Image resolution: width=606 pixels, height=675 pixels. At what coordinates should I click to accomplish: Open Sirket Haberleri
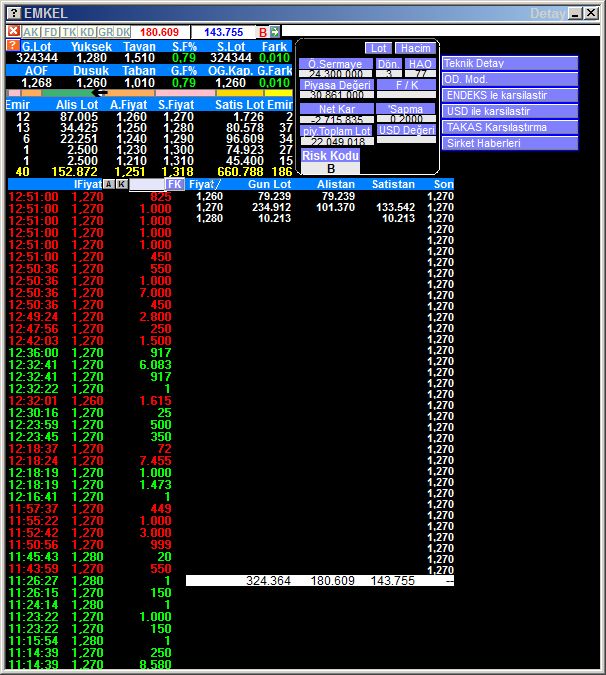[x=510, y=143]
